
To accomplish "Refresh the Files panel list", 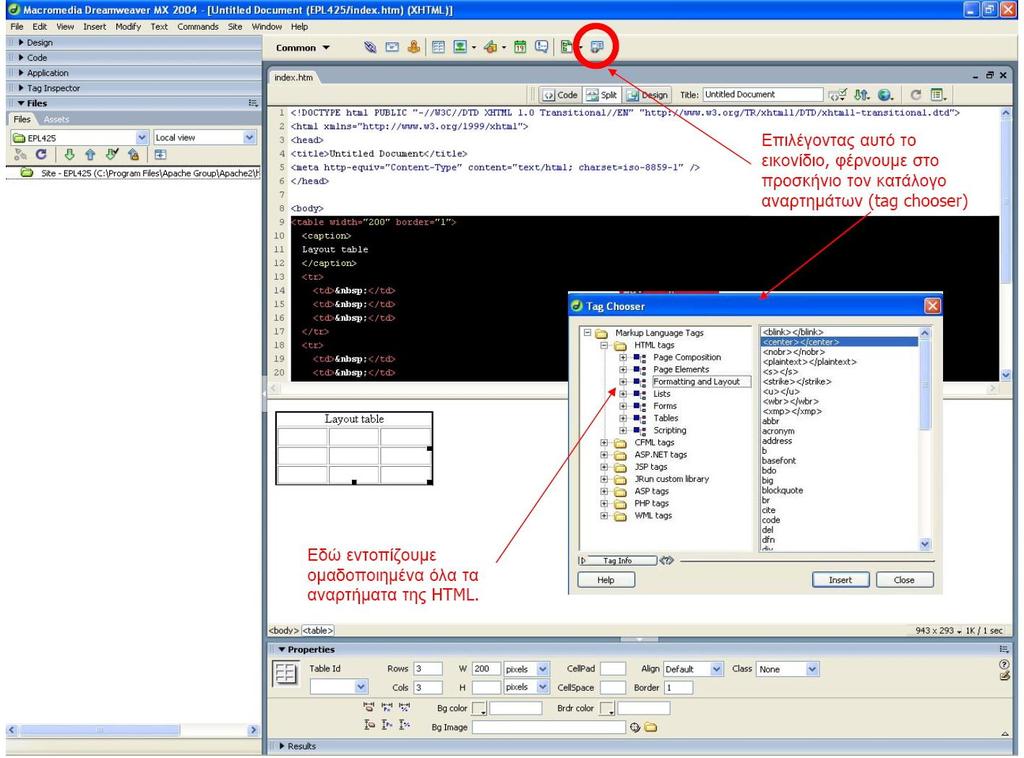I will 41,155.
